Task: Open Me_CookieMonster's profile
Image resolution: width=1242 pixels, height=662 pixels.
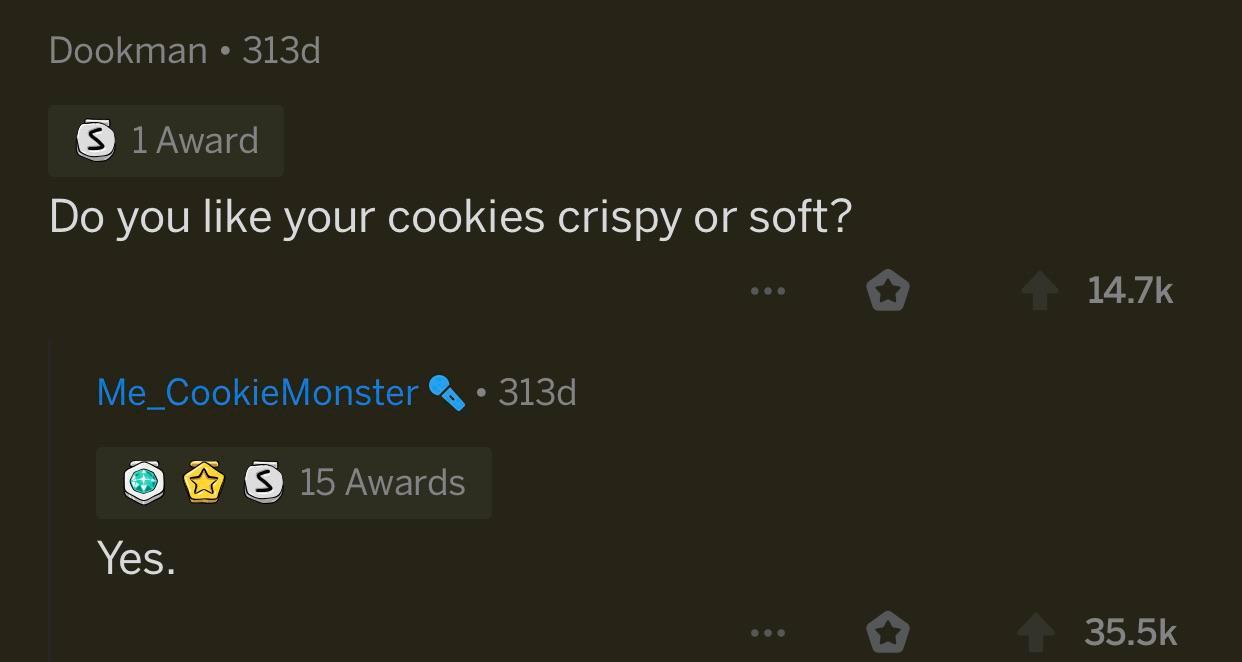Action: pyautogui.click(x=256, y=392)
